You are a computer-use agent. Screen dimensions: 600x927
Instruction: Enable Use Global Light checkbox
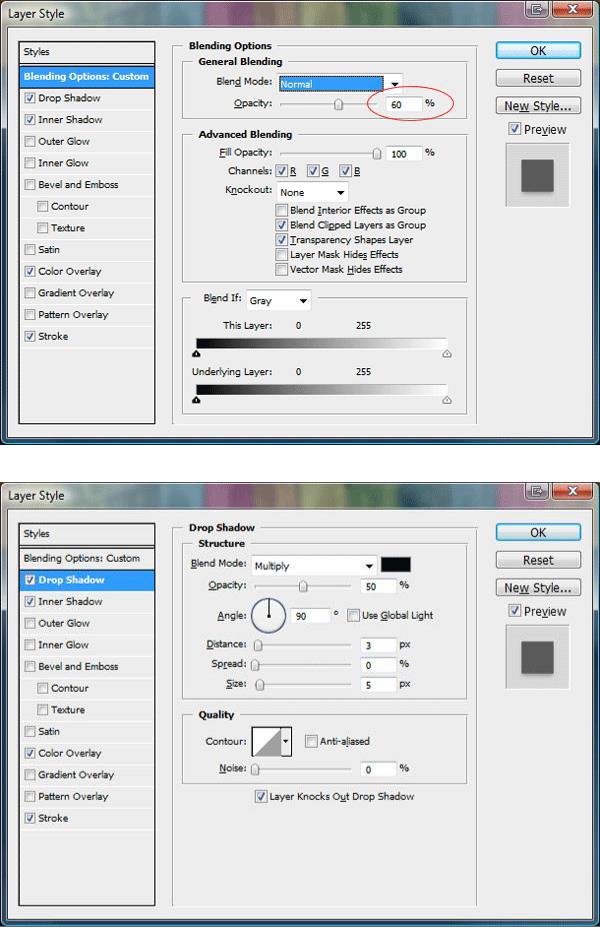click(x=353, y=615)
